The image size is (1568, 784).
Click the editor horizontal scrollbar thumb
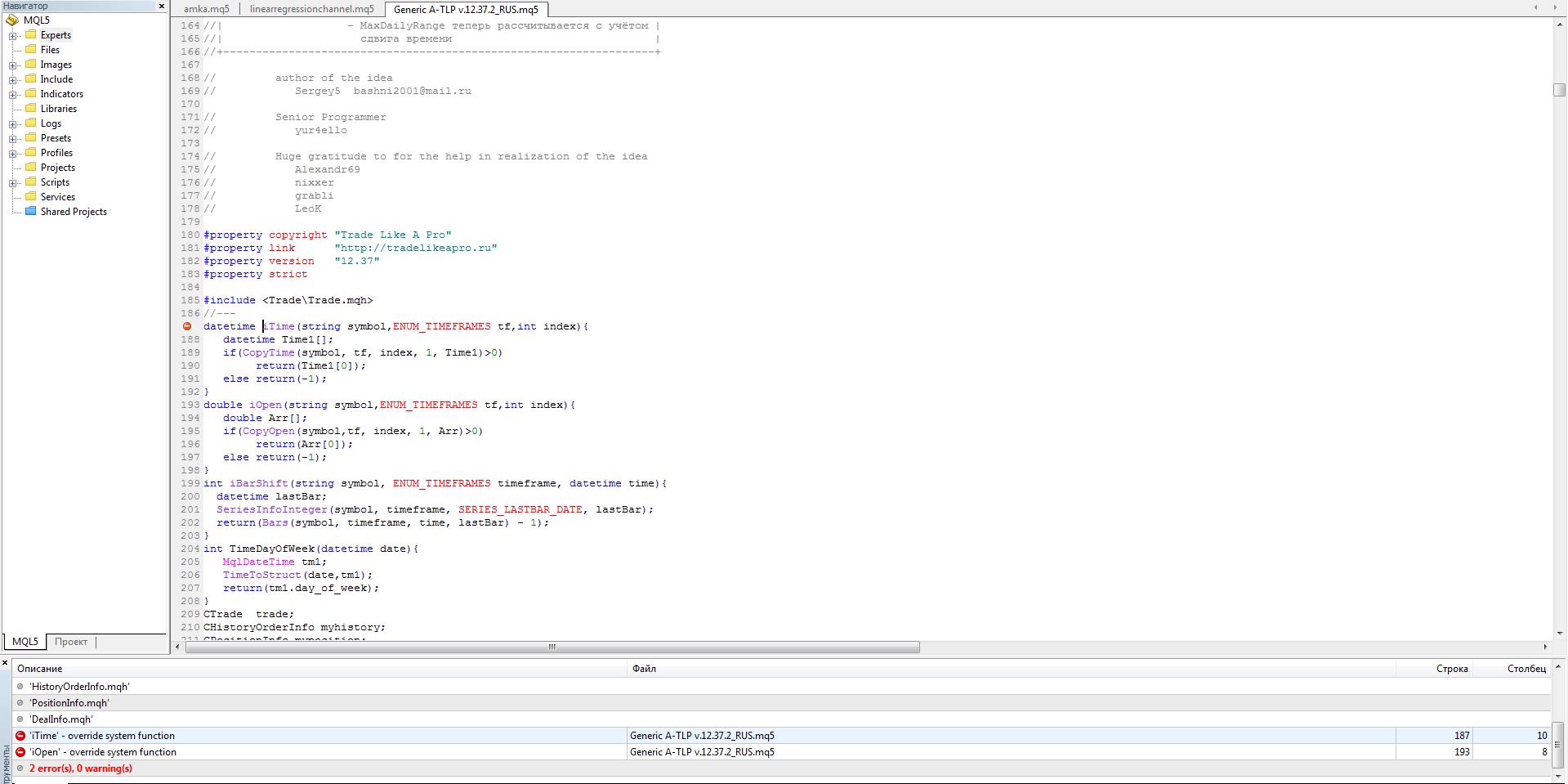tap(552, 647)
